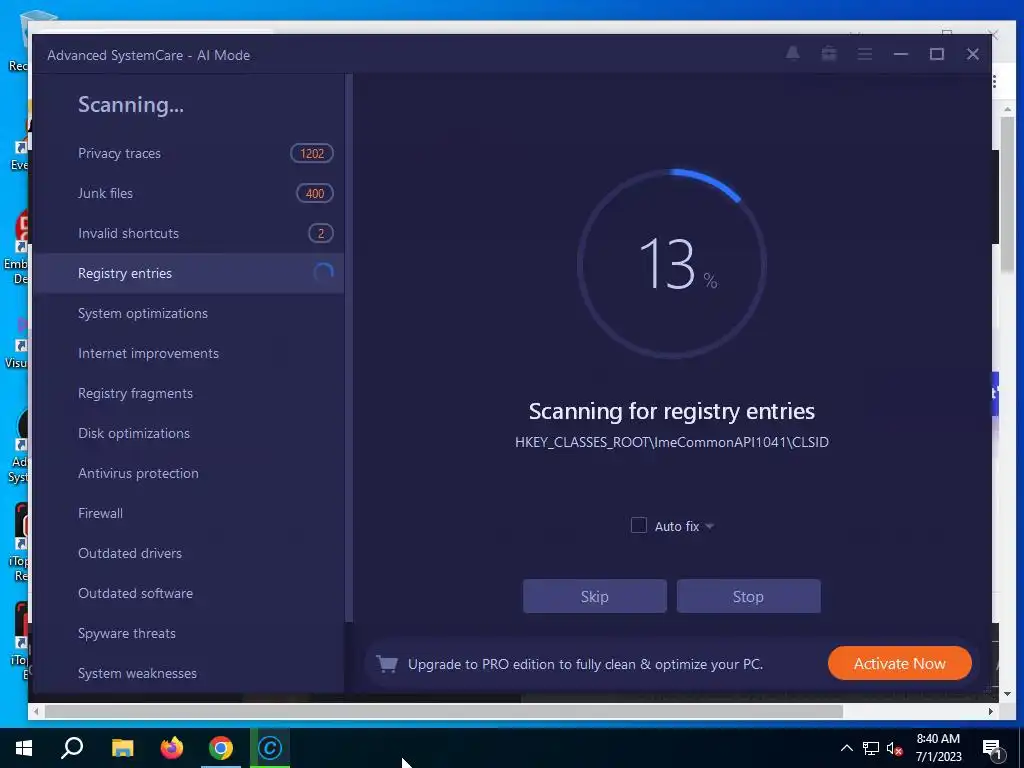Click the Upgrade to PRO edition text

[x=585, y=664]
